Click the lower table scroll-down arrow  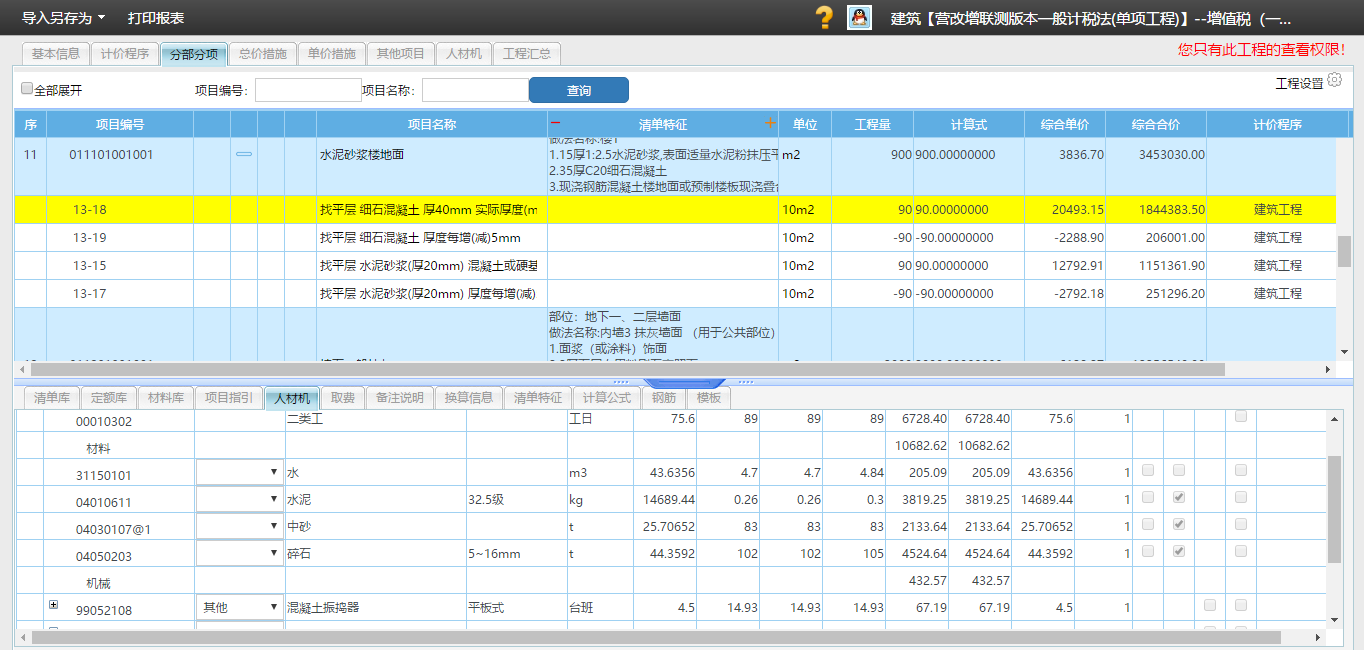coord(1335,619)
